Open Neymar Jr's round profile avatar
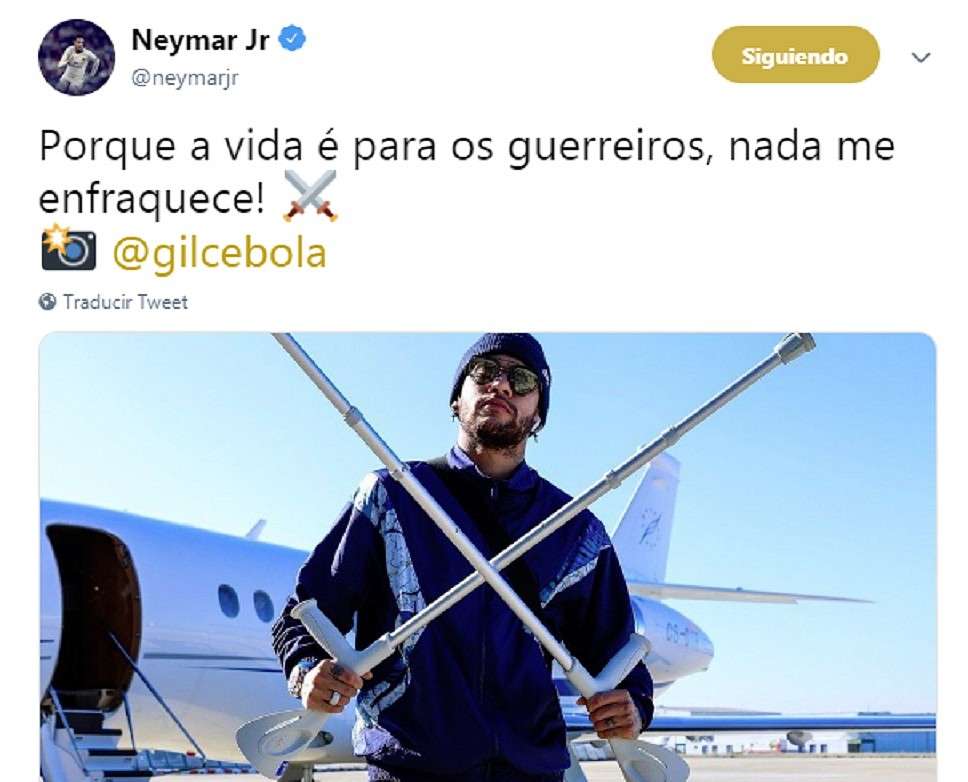Screen dimensions: 968x782 click(77, 57)
